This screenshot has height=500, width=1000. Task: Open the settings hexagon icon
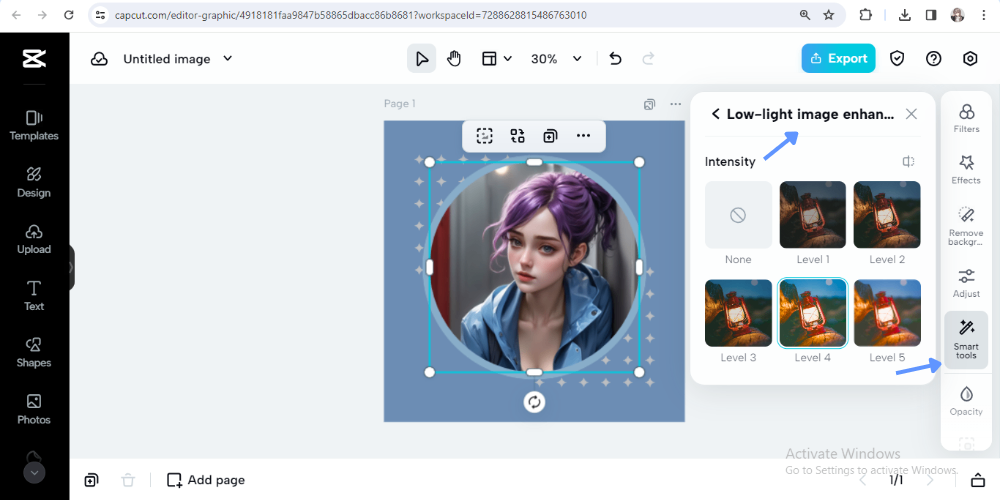click(970, 59)
